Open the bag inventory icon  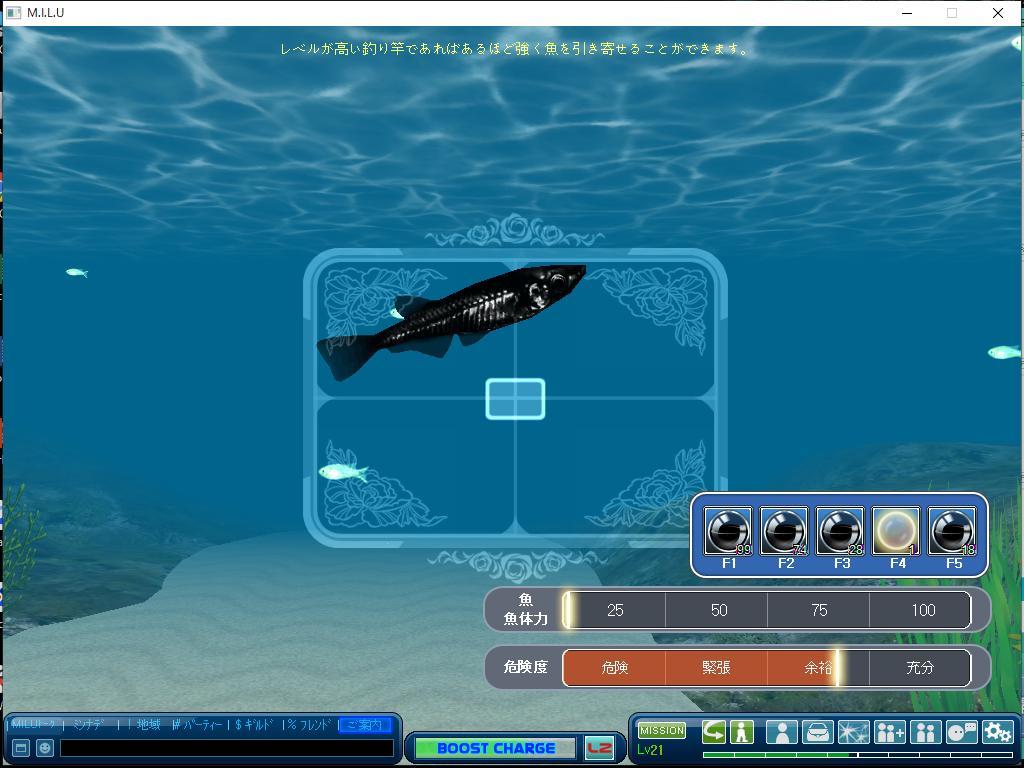[x=817, y=732]
